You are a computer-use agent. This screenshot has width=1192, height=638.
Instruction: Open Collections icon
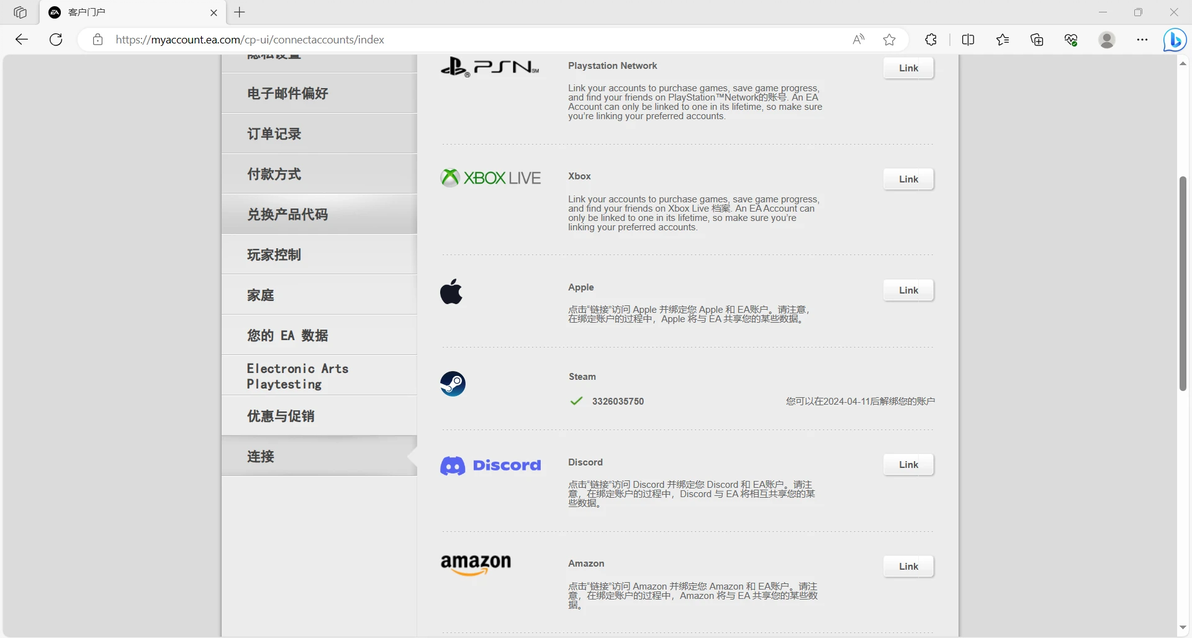click(1037, 40)
